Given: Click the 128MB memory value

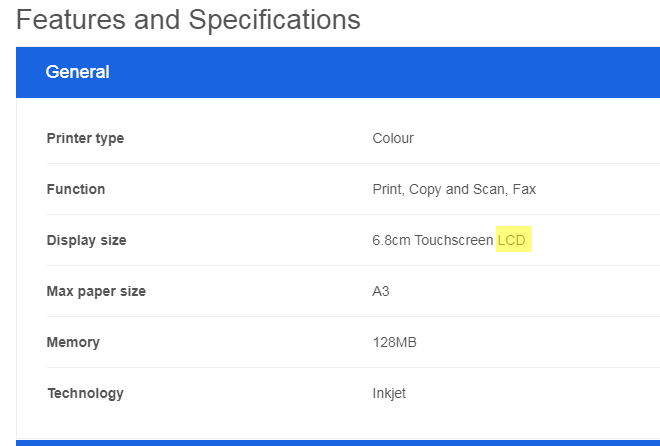Looking at the screenshot, I should click(394, 342).
